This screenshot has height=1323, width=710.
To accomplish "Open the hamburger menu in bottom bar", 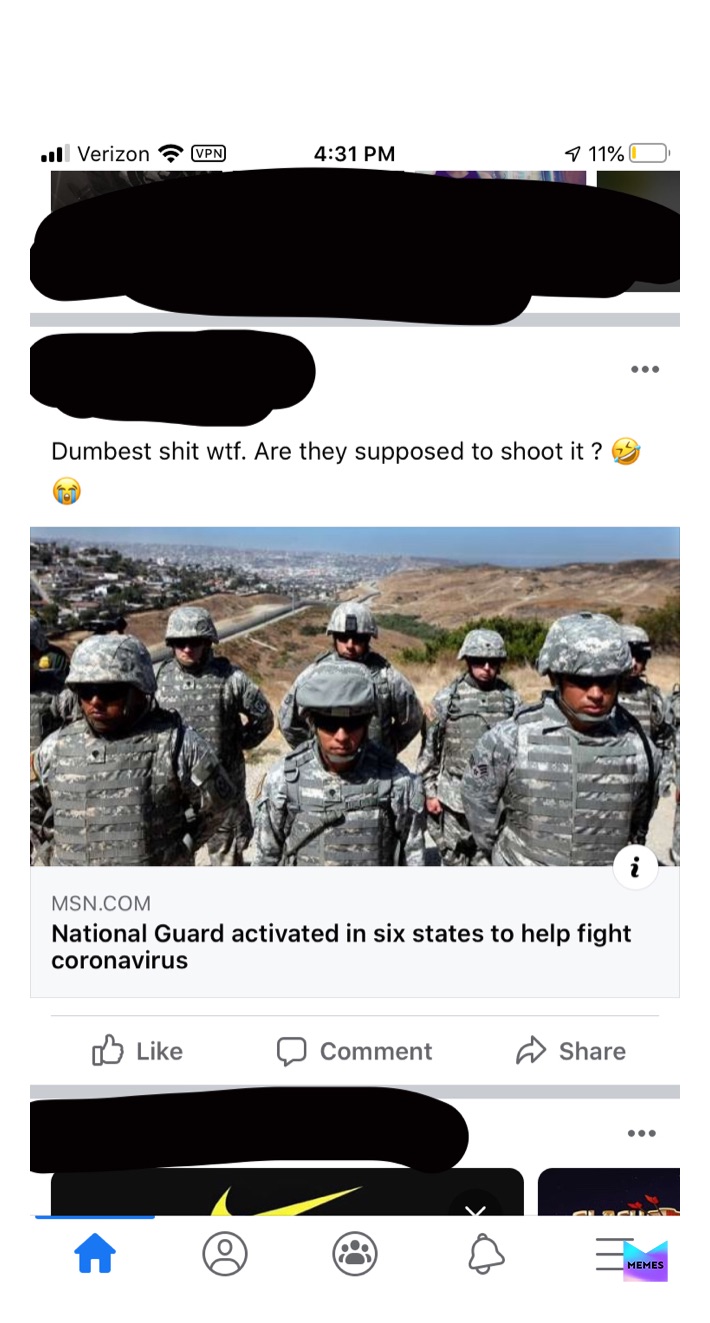I will pyautogui.click(x=612, y=1253).
